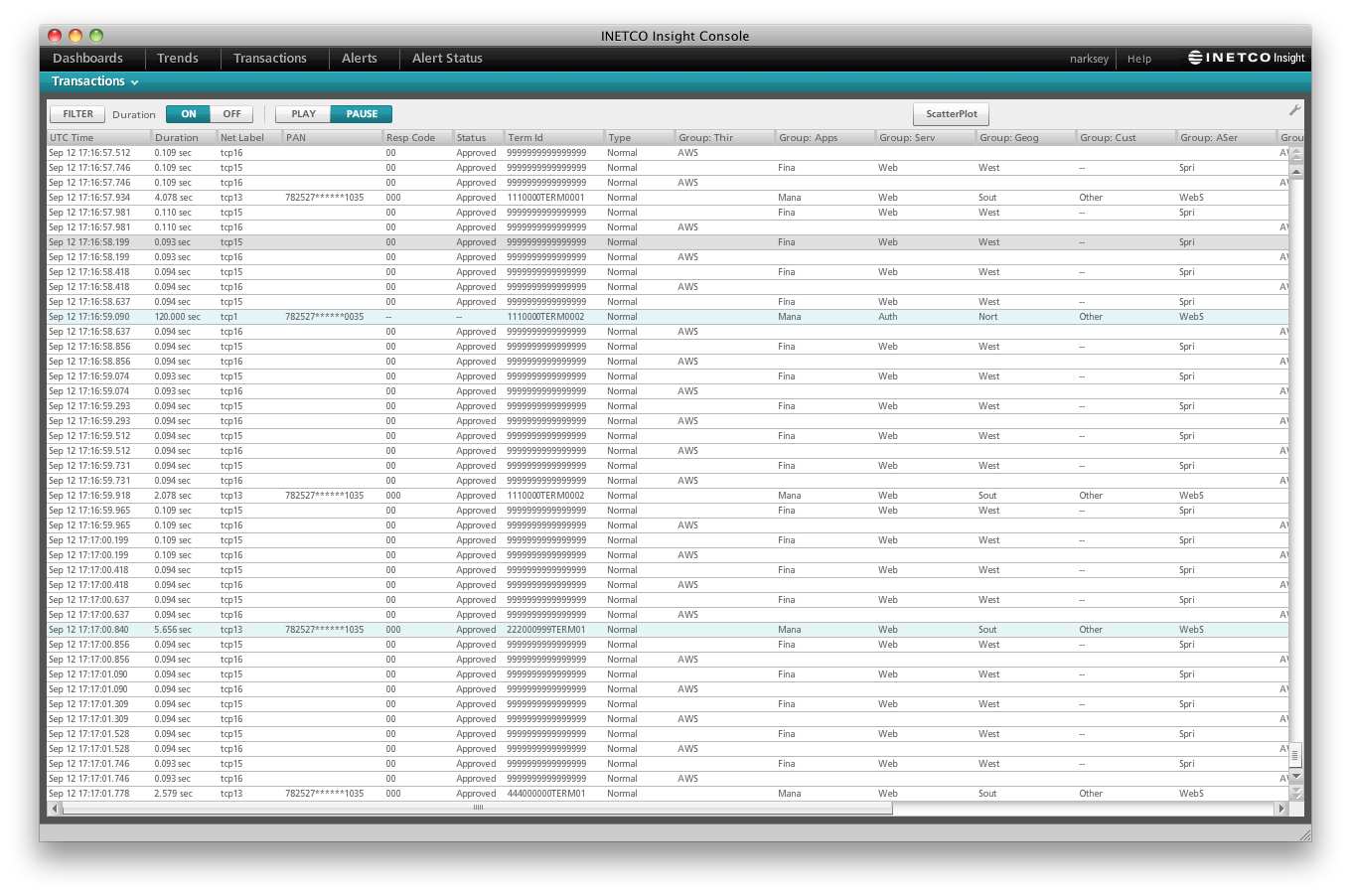
Task: Select the 2.078 sec duration row
Action: click(x=669, y=496)
